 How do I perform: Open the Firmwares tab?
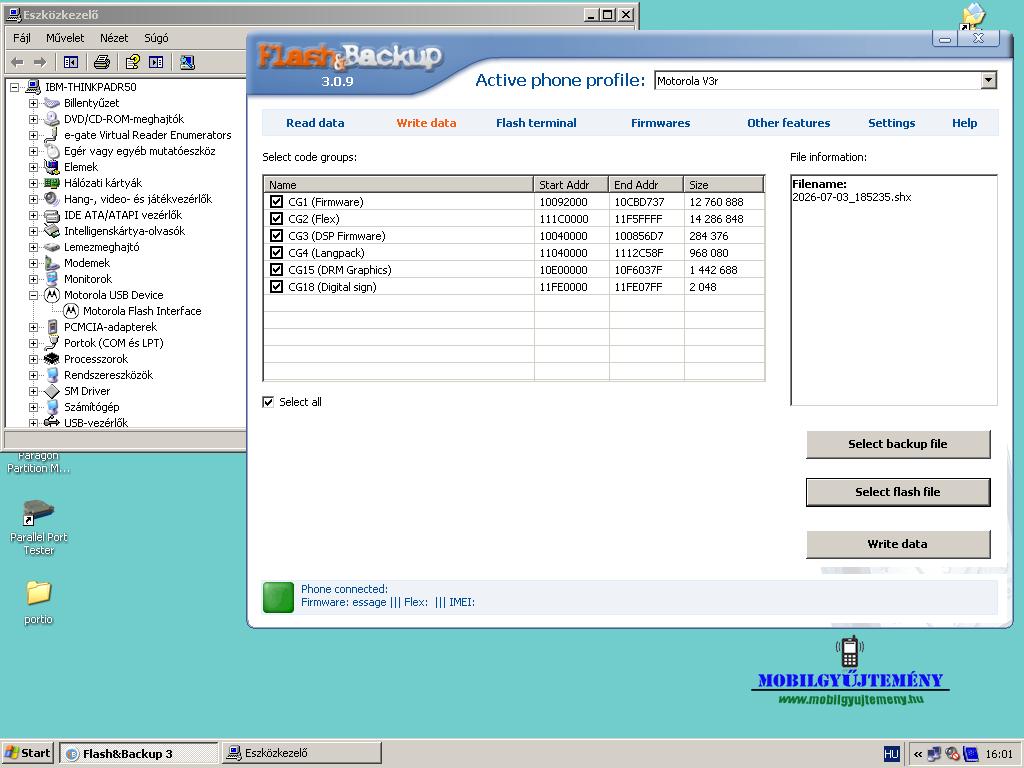tap(660, 123)
